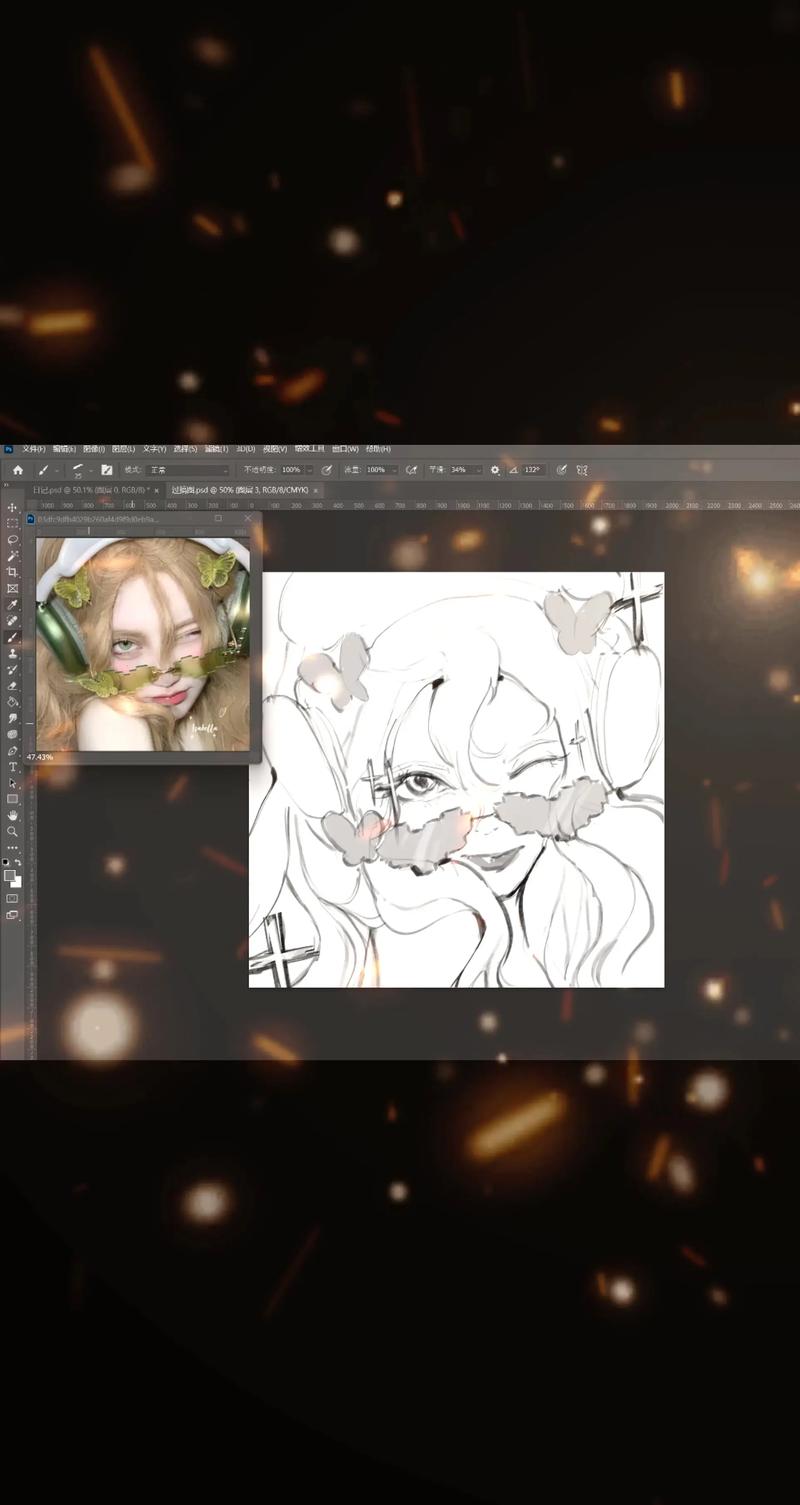Choose the Type tool
Screen dimensions: 800x1505
[12, 767]
